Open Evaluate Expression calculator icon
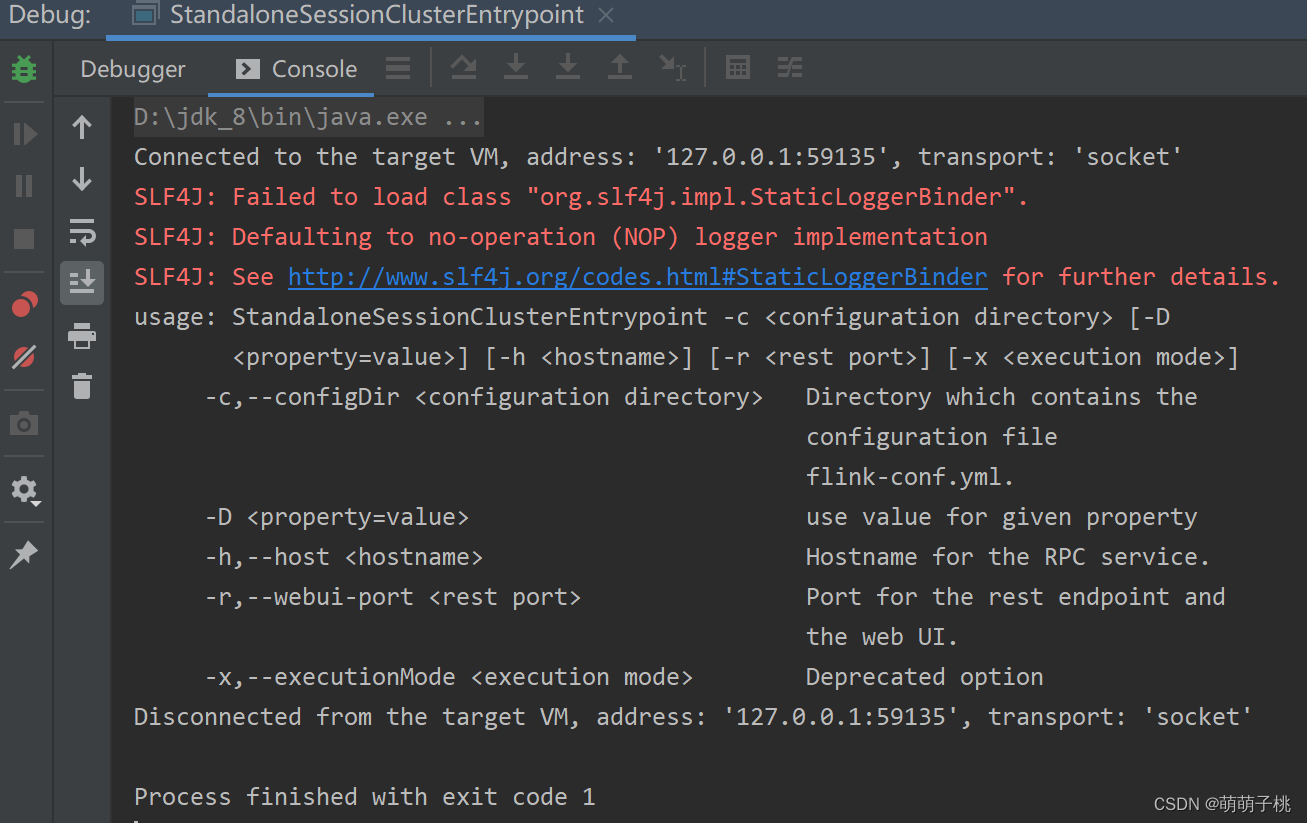 pyautogui.click(x=738, y=68)
